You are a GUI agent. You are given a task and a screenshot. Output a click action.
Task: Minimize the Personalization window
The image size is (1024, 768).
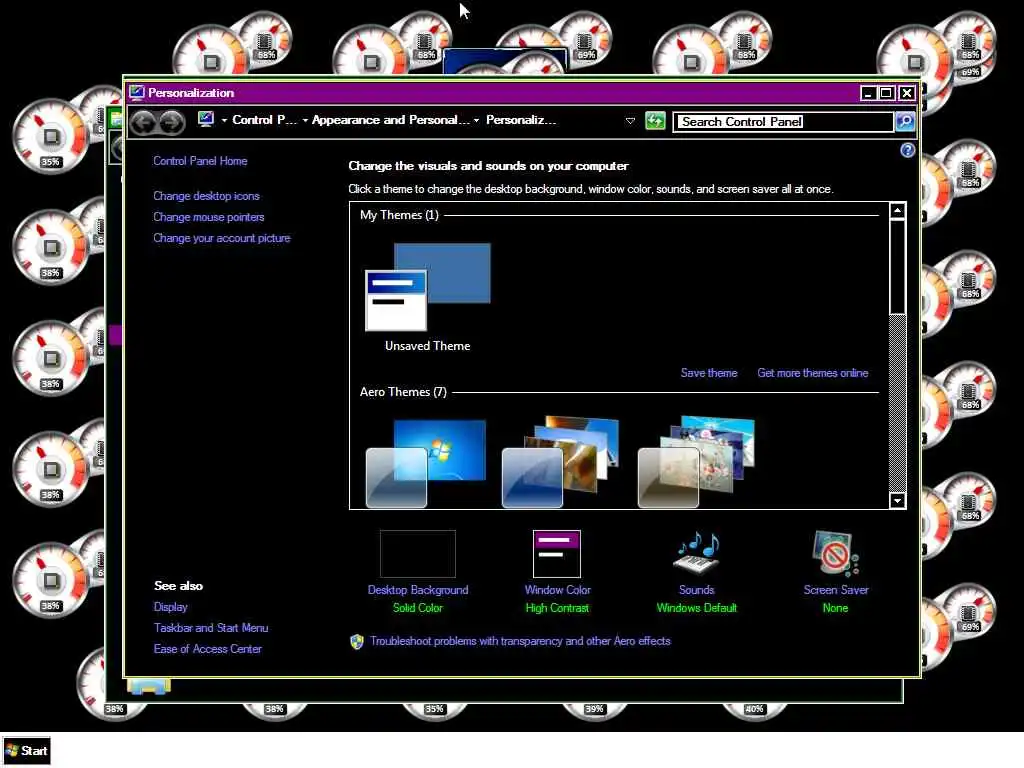(x=868, y=93)
